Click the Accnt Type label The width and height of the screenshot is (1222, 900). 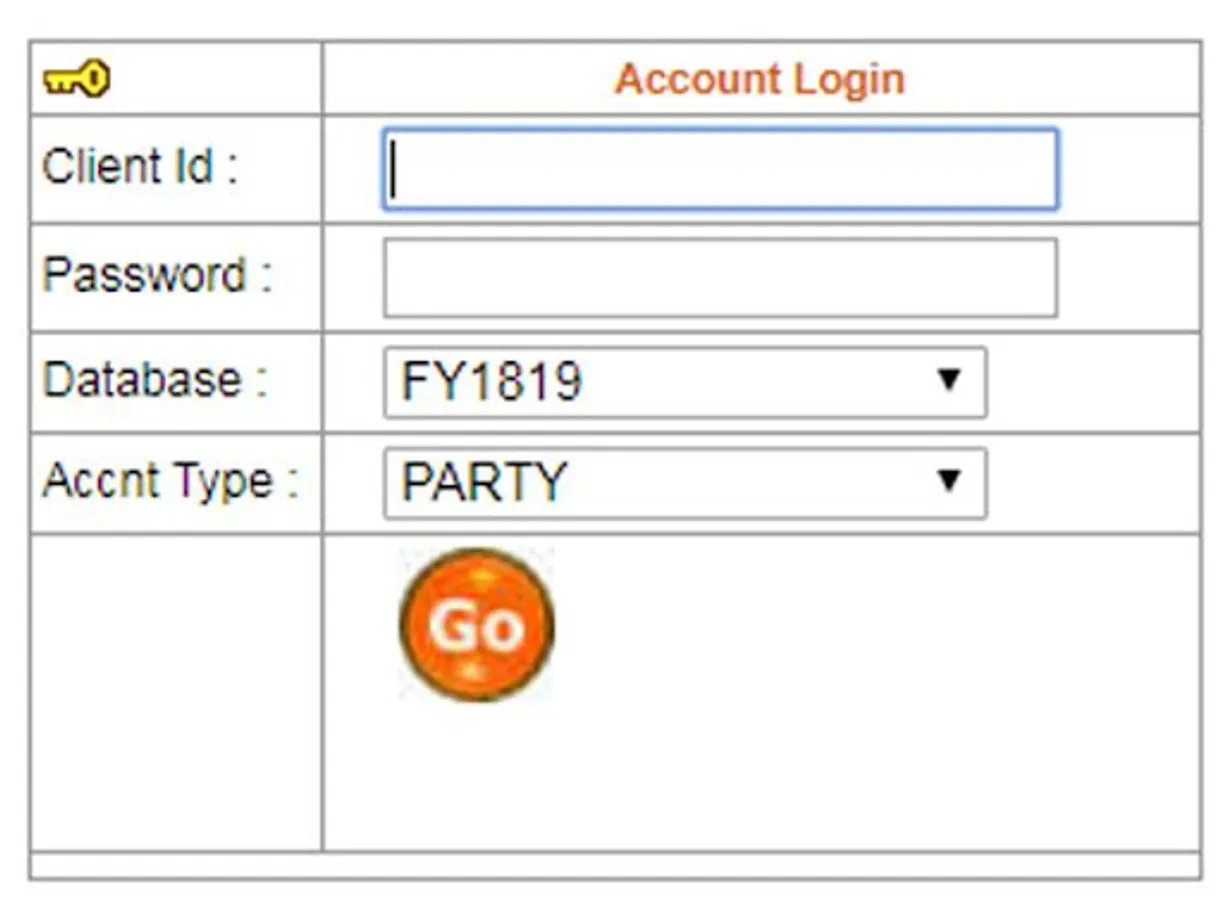pyautogui.click(x=170, y=482)
